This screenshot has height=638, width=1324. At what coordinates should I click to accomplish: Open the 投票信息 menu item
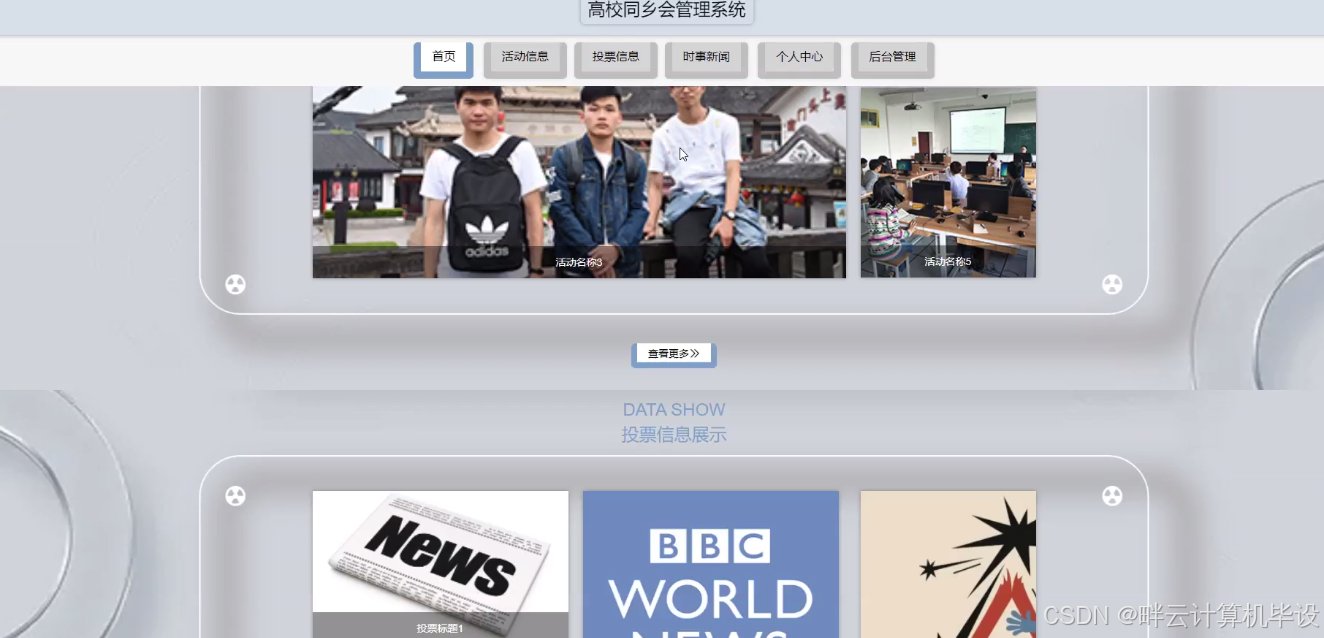point(616,59)
